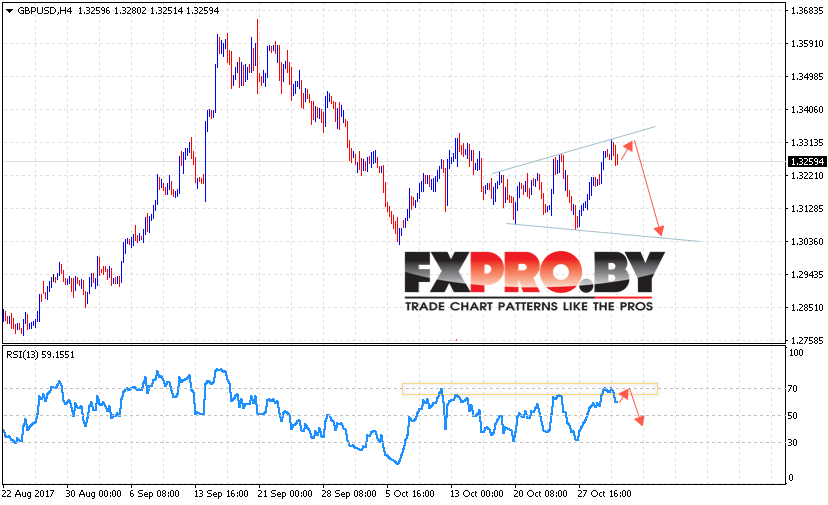This screenshot has height=505, width=828.
Task: Click the 20 Oct 08:00 time label
Action: pyautogui.click(x=541, y=494)
